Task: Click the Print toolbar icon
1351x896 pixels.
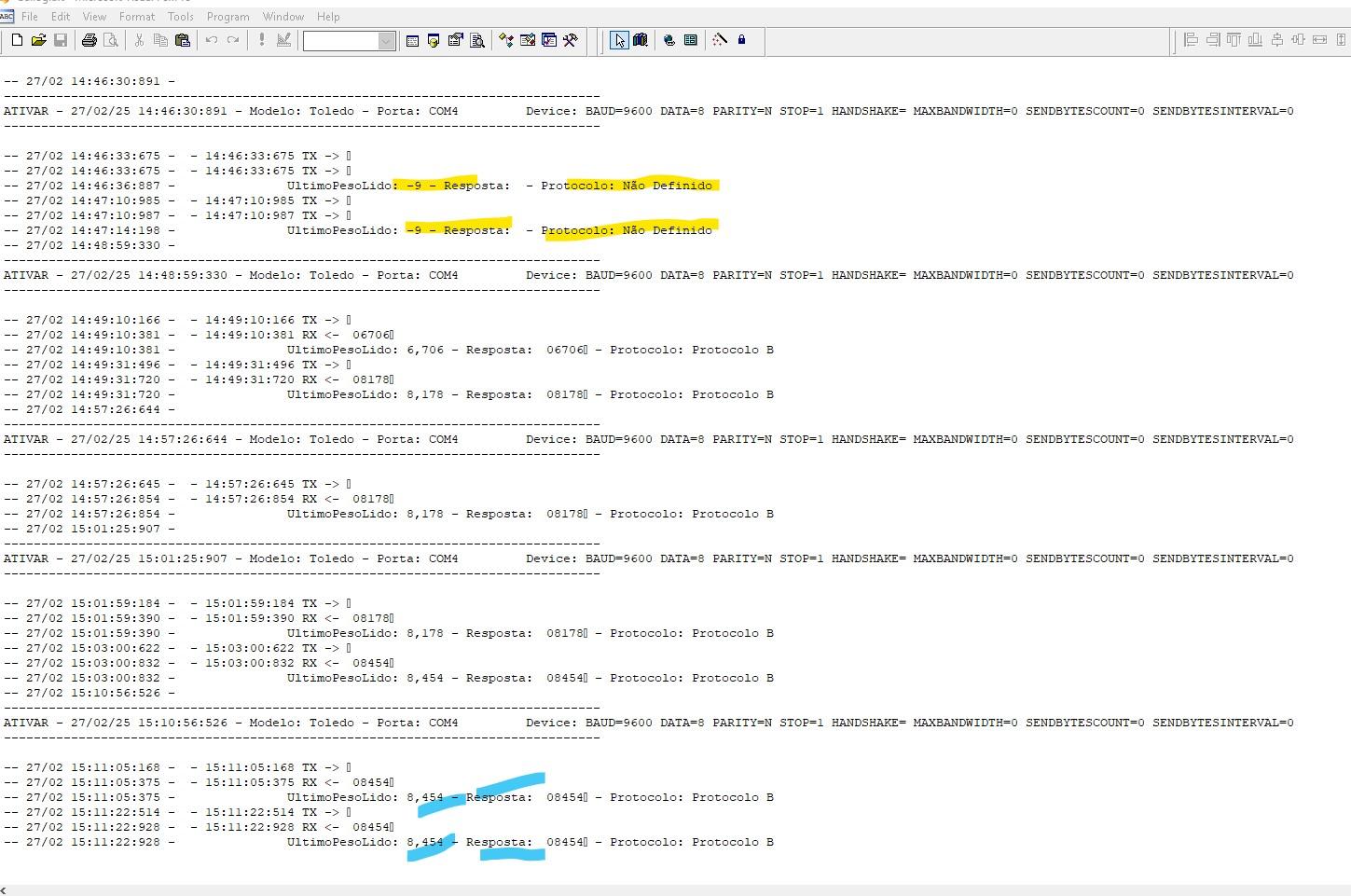Action: pos(90,40)
